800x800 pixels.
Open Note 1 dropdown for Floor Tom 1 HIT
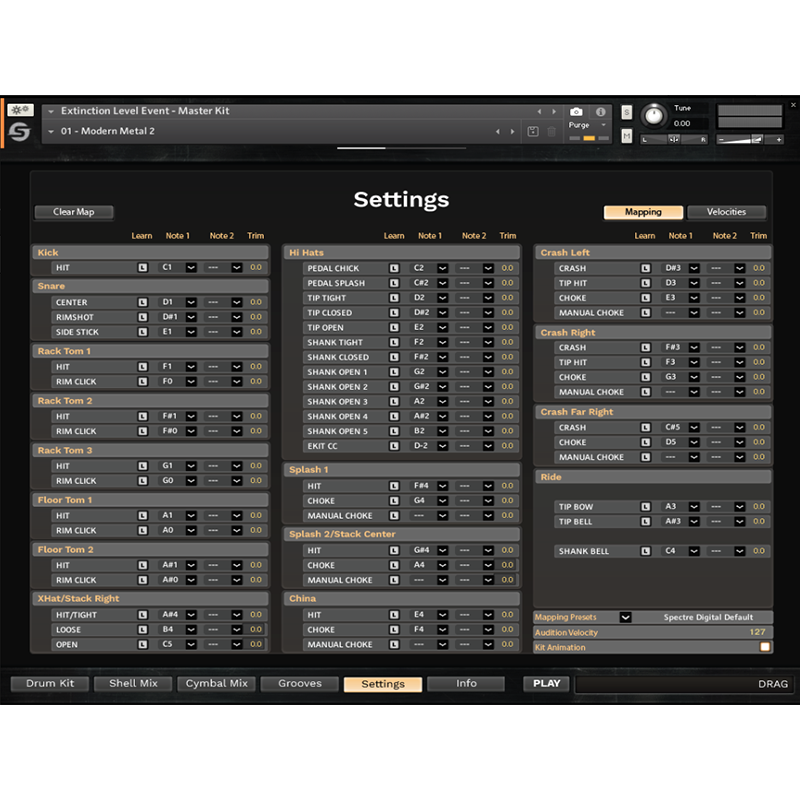tap(191, 516)
